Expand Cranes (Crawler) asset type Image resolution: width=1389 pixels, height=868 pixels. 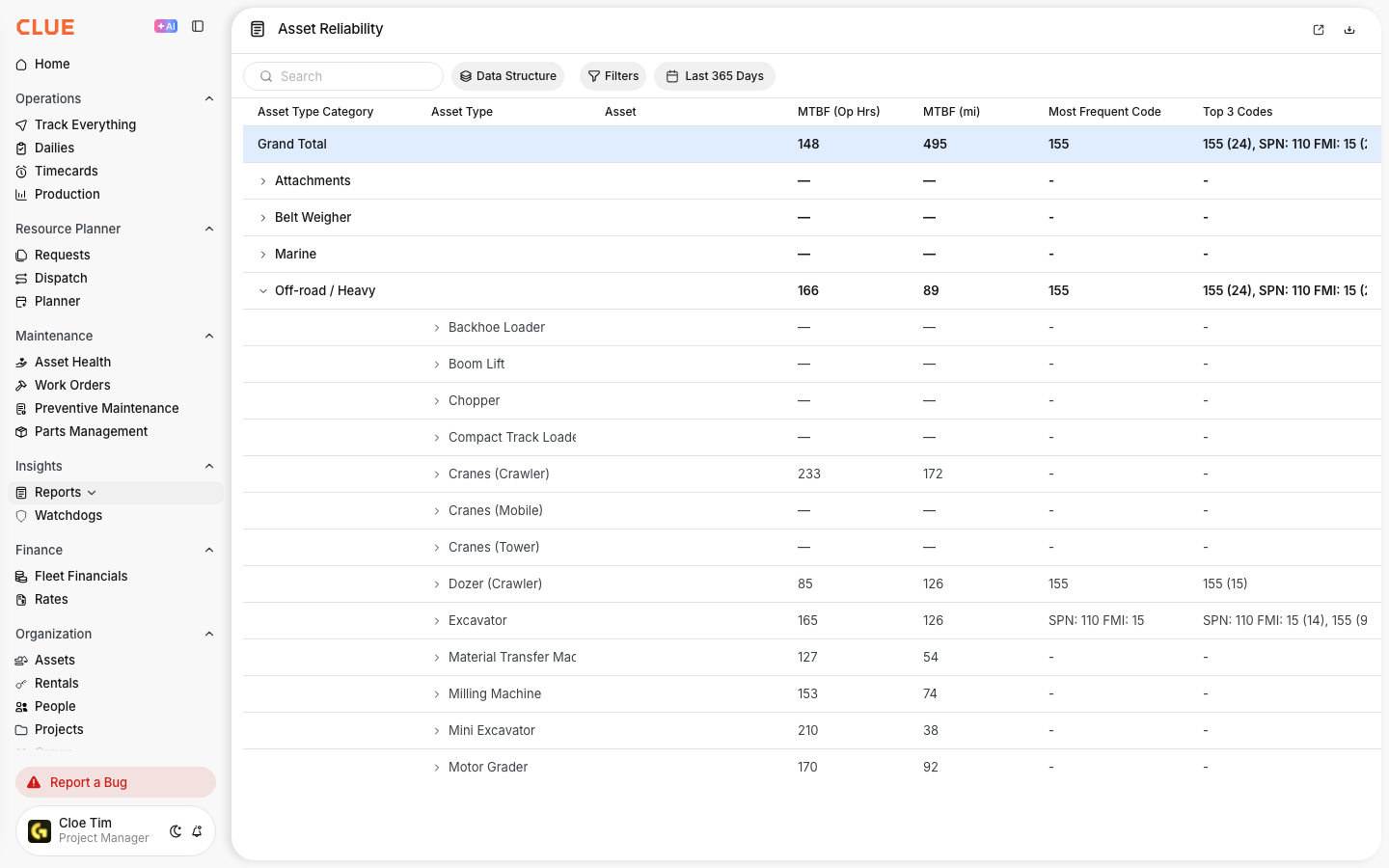(437, 475)
